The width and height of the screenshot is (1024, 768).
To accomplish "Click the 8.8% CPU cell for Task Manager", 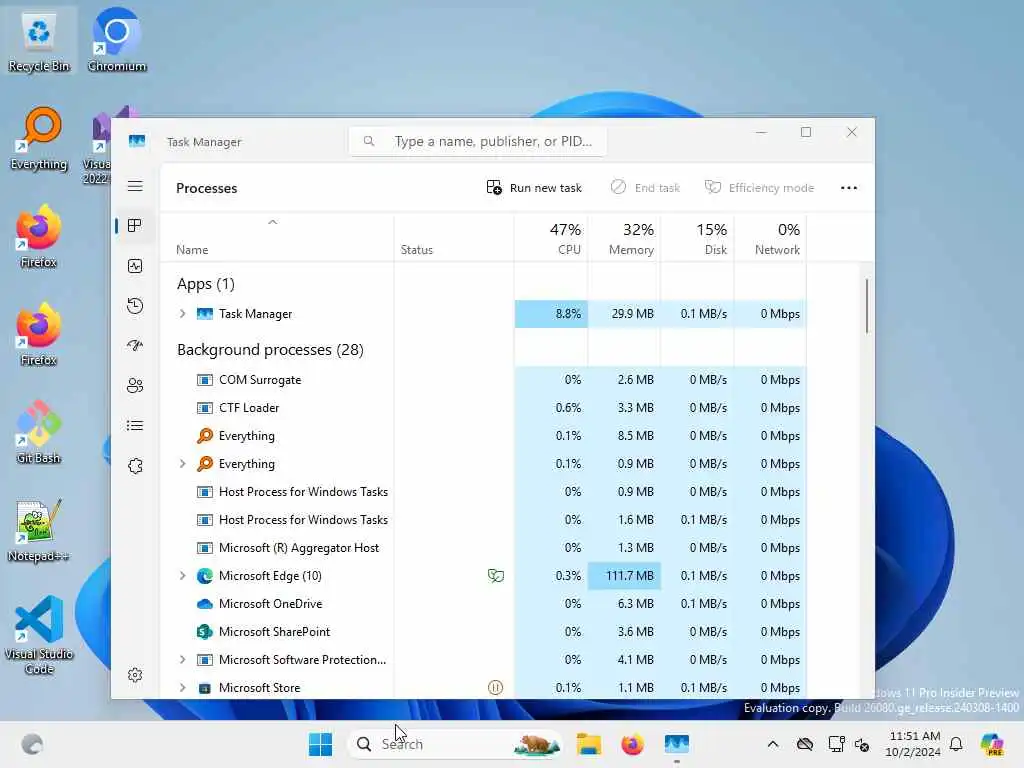I will (551, 313).
